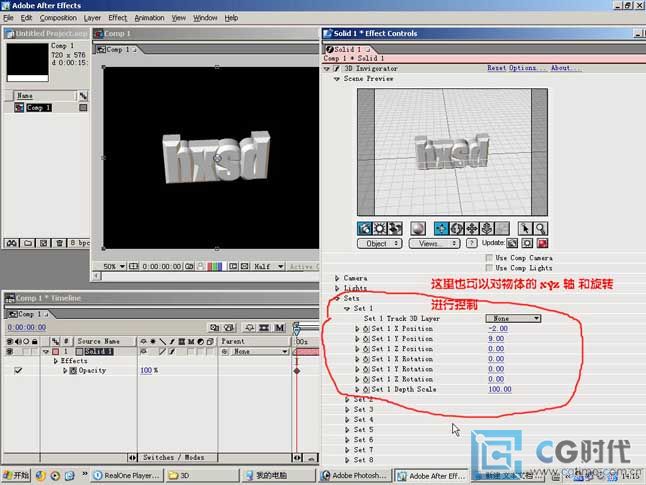
Task: Collapse the Set 1 group
Action: [x=347, y=308]
